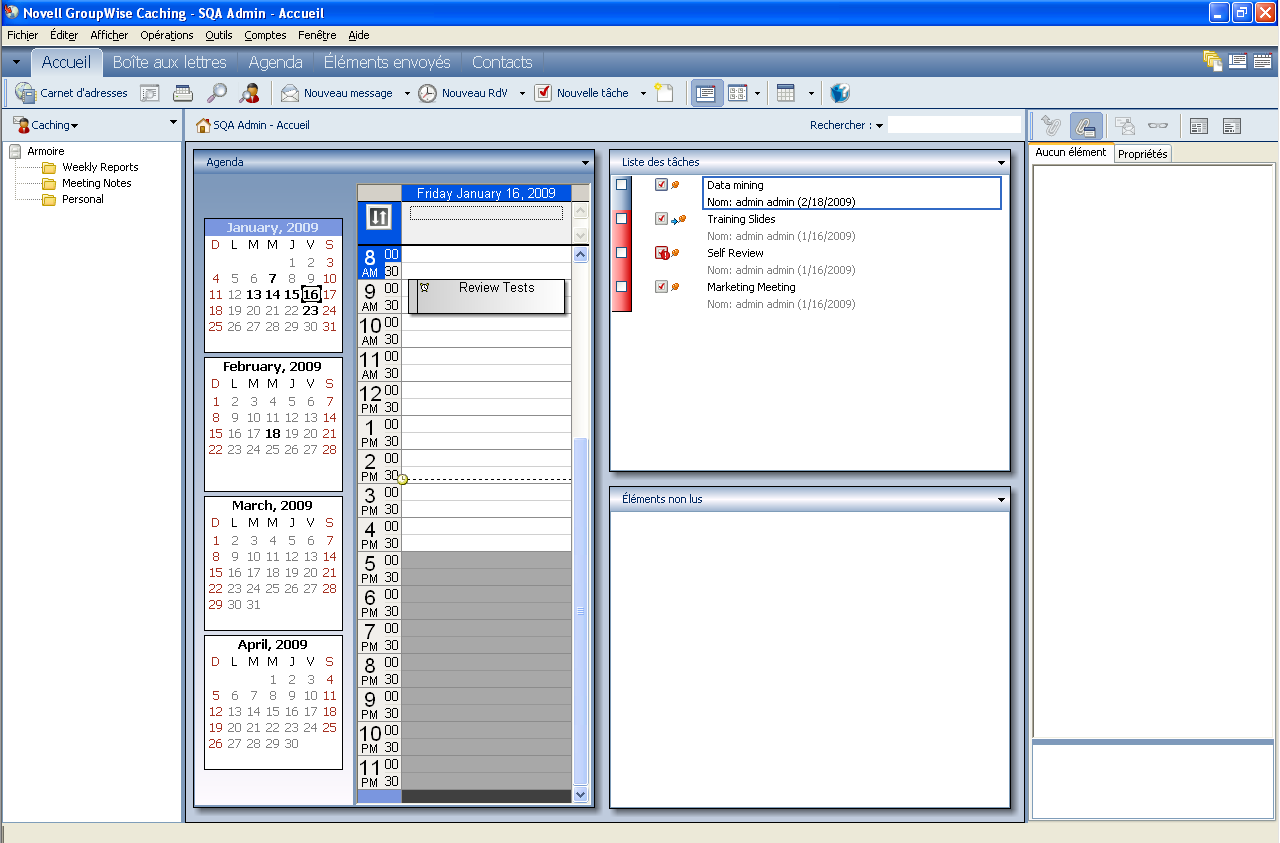
Task: Click the paperclip with arrow icon
Action: [x=1050, y=125]
